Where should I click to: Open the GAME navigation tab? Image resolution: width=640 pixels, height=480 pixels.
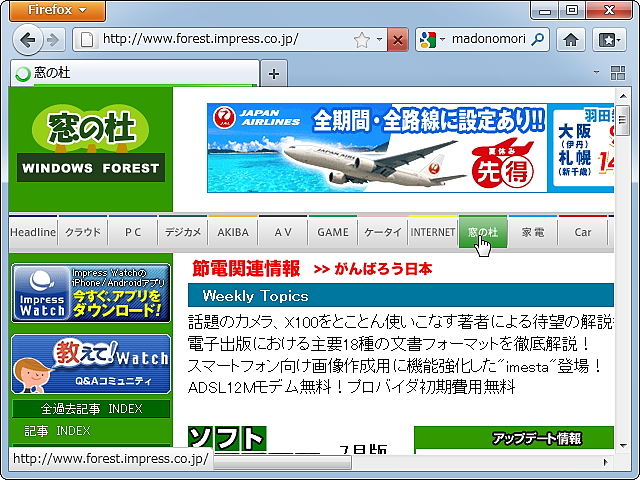[x=333, y=232]
